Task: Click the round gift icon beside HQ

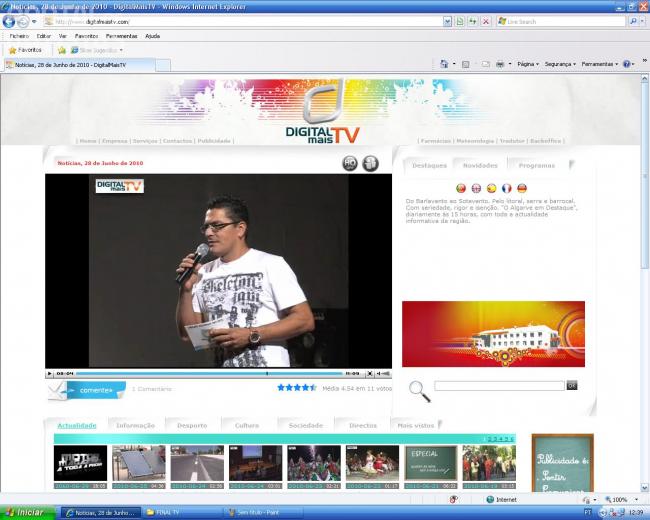Action: click(370, 163)
